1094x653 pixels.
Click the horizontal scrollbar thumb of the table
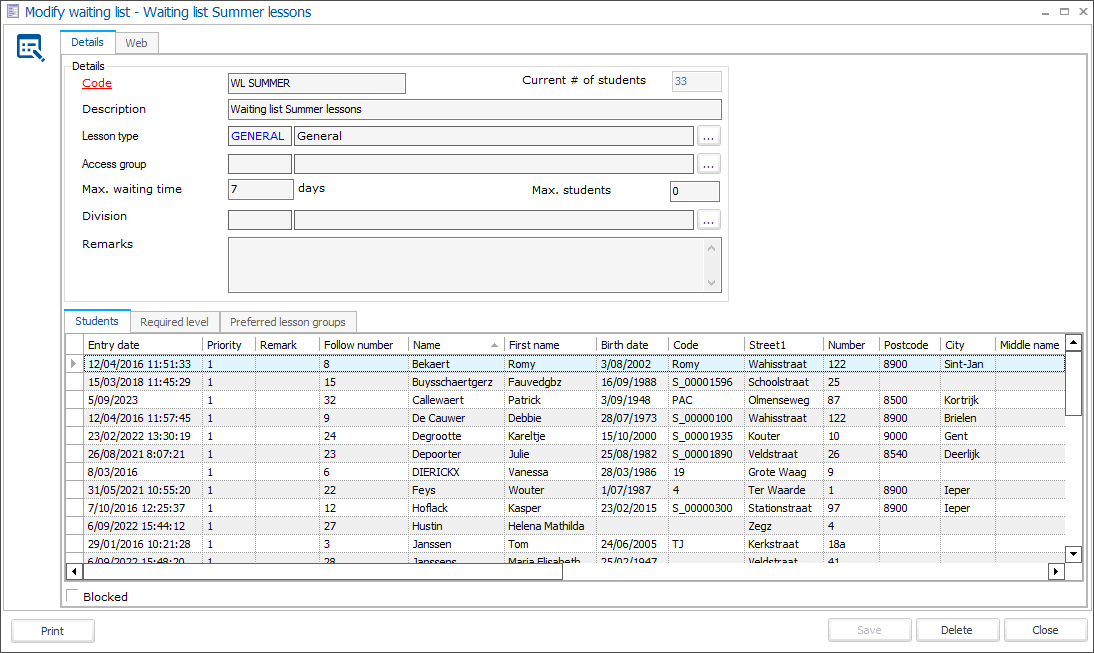322,572
